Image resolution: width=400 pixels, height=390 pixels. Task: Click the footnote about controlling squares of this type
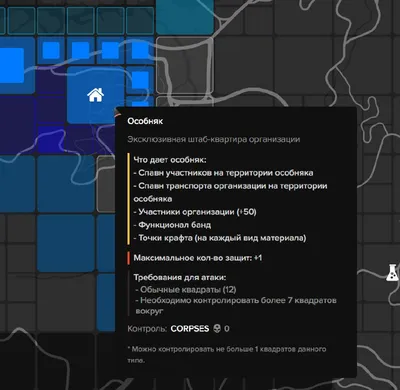tap(227, 355)
